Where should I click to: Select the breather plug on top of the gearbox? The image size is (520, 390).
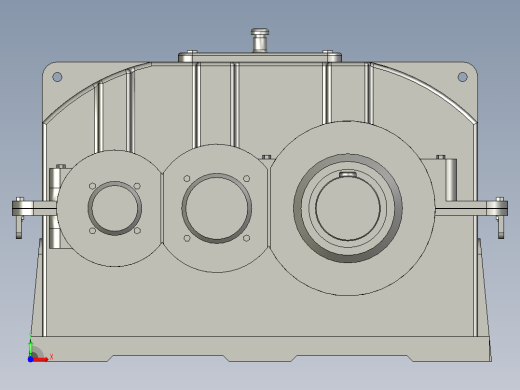260,40
